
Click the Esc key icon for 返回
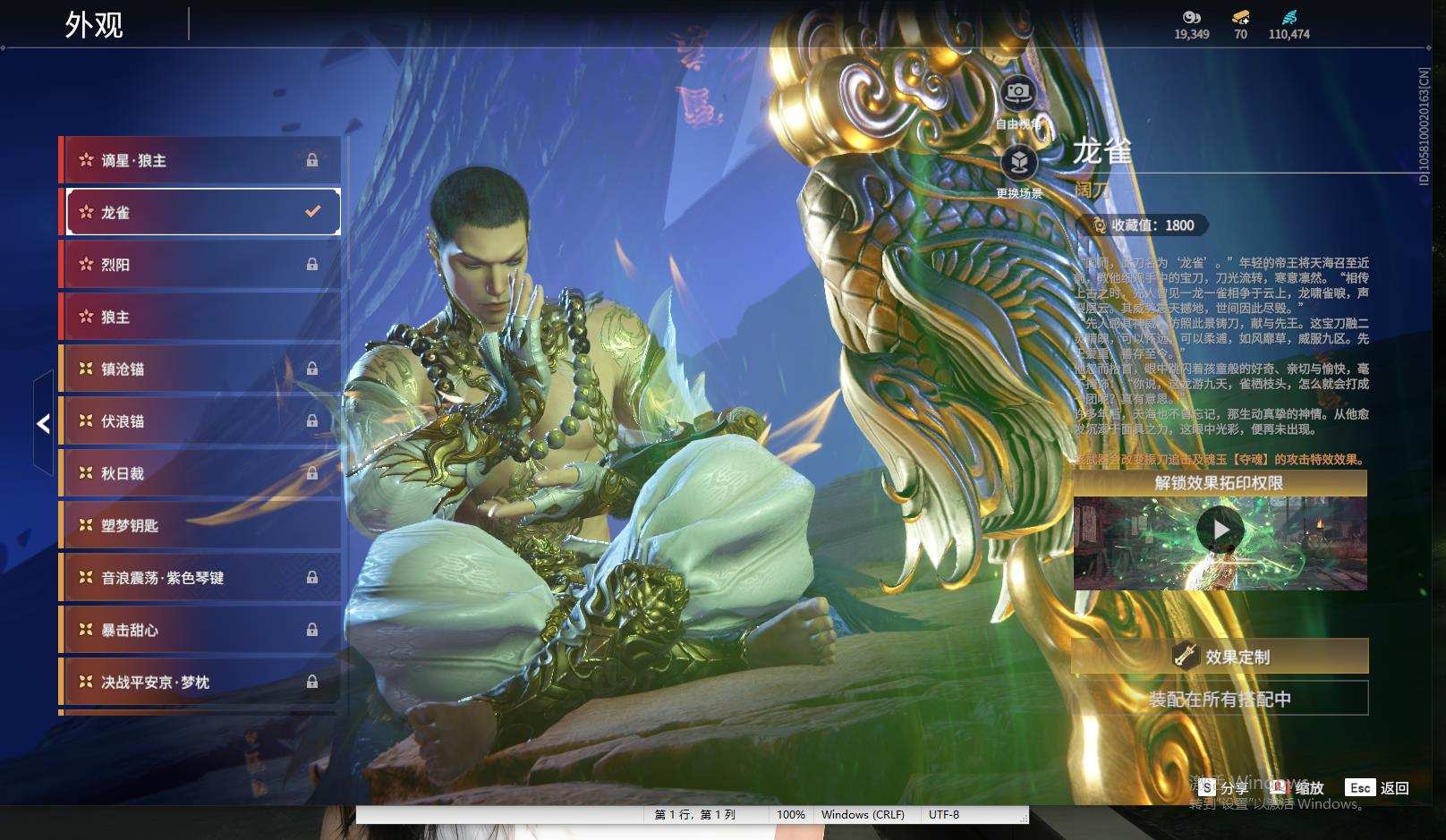(x=1360, y=787)
